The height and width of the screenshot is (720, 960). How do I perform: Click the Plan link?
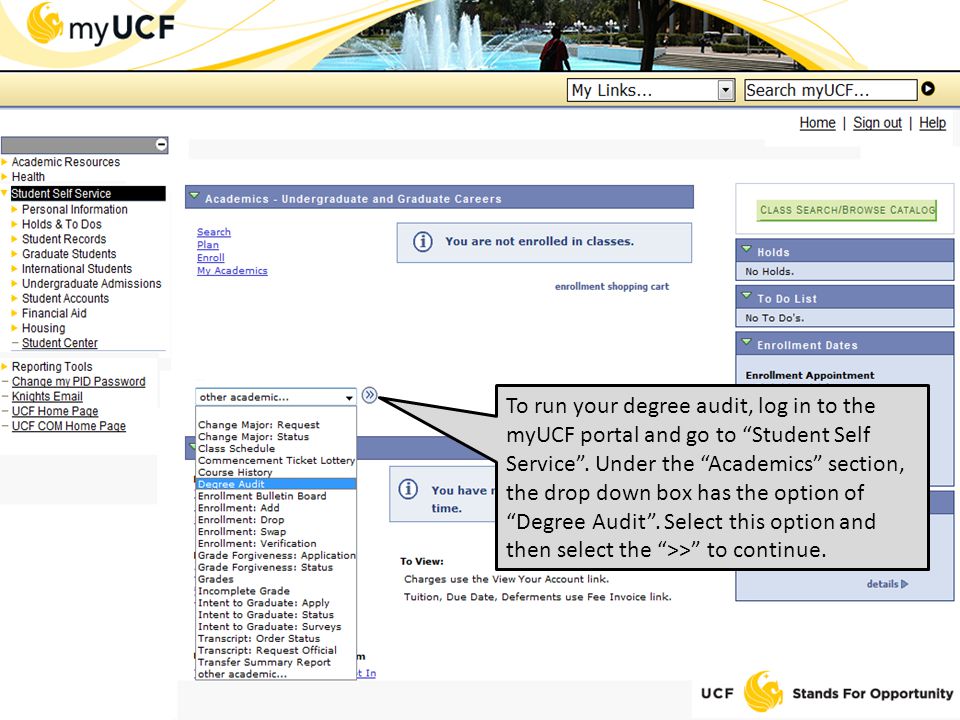click(x=208, y=245)
